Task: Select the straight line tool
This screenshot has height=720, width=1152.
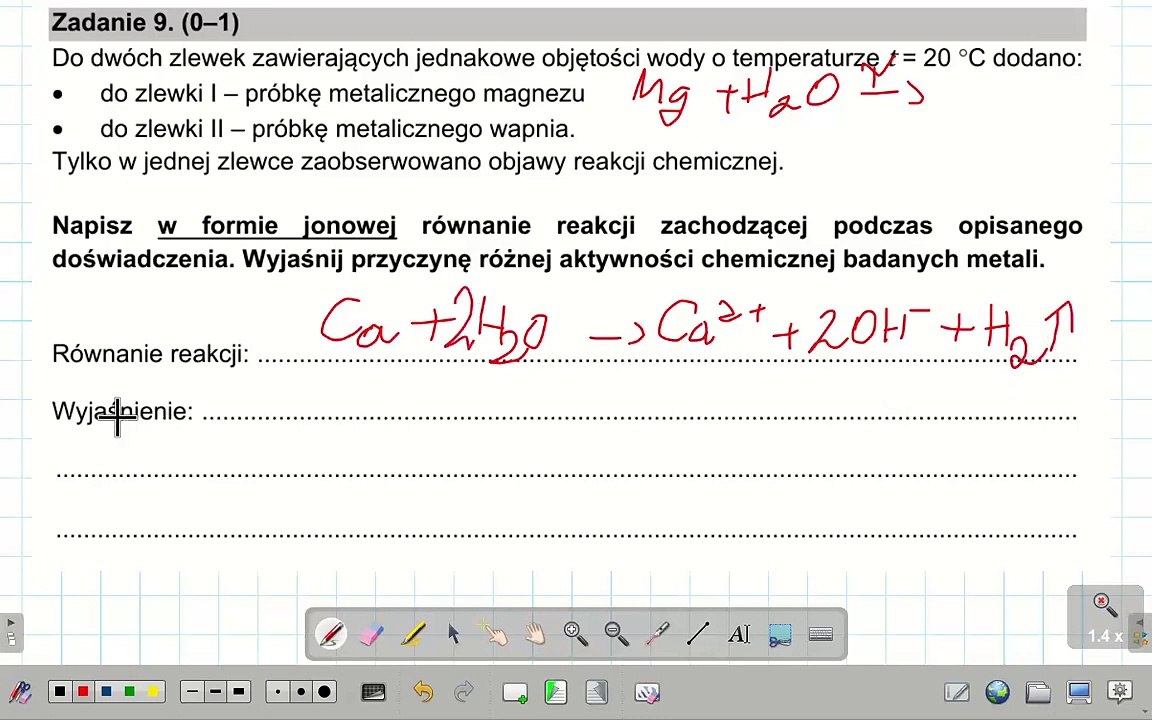Action: pyautogui.click(x=698, y=633)
